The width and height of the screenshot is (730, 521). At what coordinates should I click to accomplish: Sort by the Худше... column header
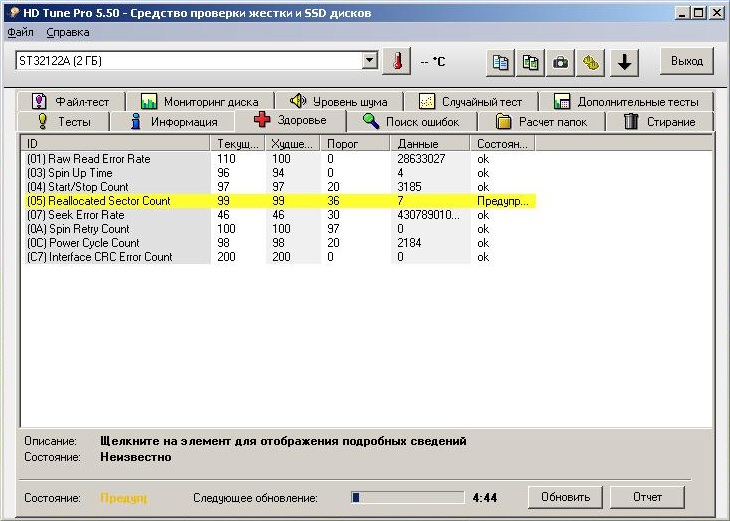(x=292, y=144)
